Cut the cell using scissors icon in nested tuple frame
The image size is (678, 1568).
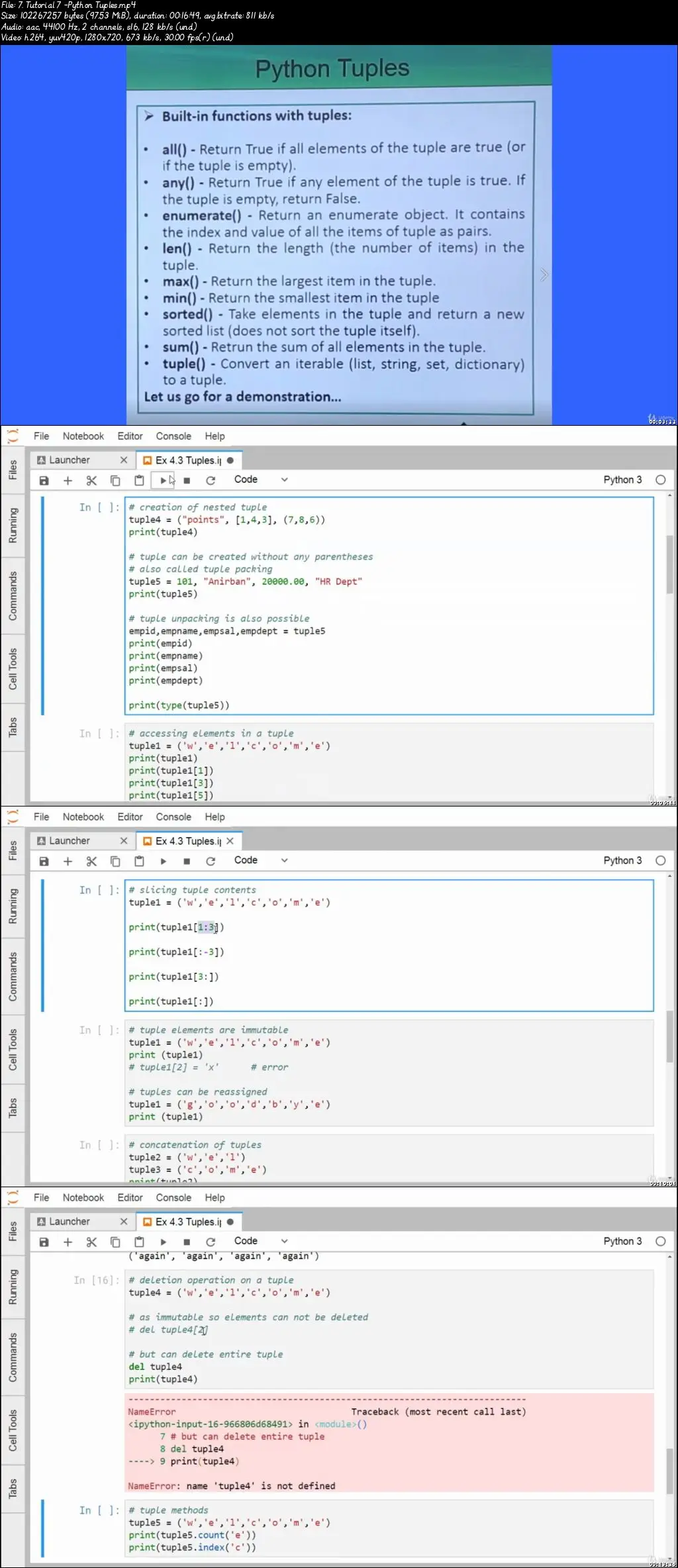[91, 481]
